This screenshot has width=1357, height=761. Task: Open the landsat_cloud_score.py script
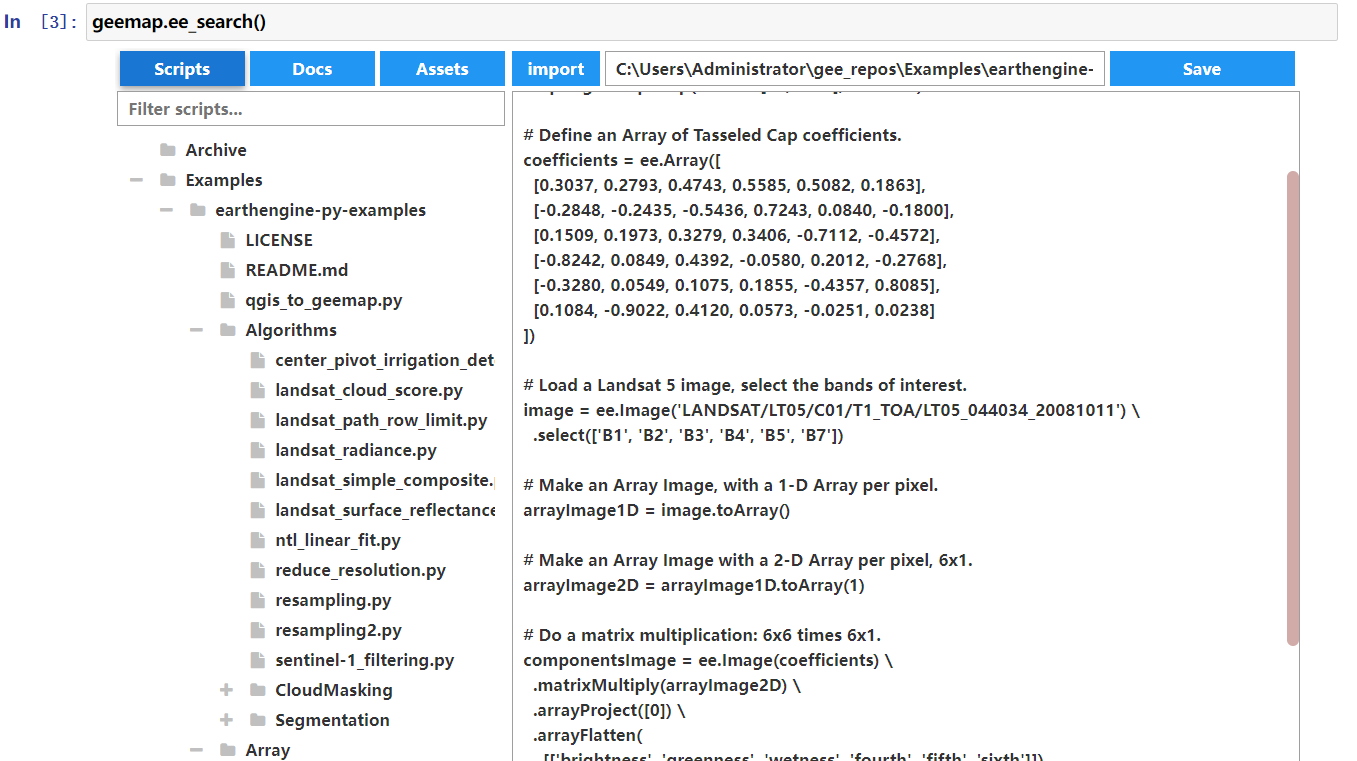click(369, 390)
